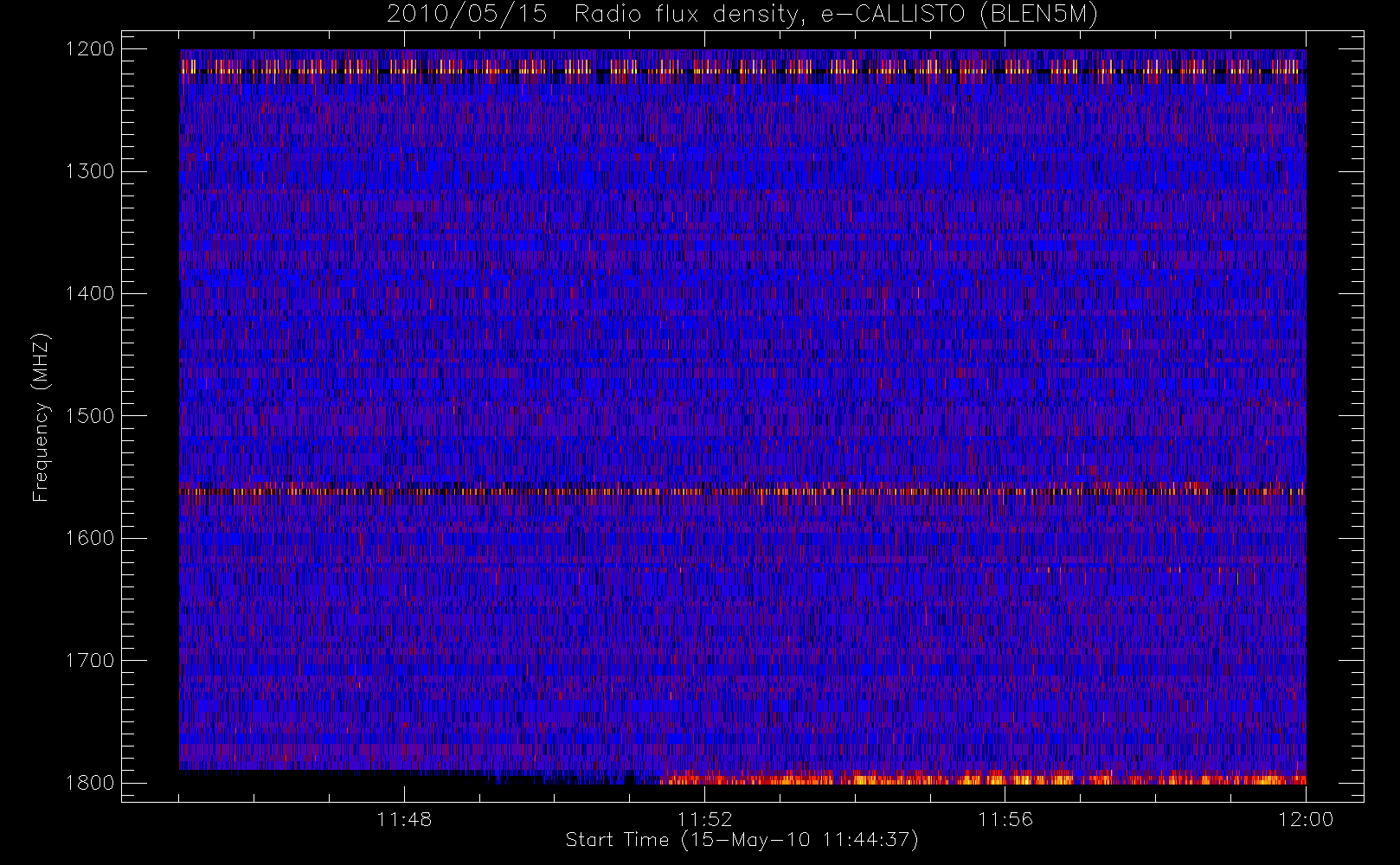Click the plot title 'Radio flux density, e-CALLISTO (BLEN5M)'
The image size is (1400, 865).
(x=836, y=15)
